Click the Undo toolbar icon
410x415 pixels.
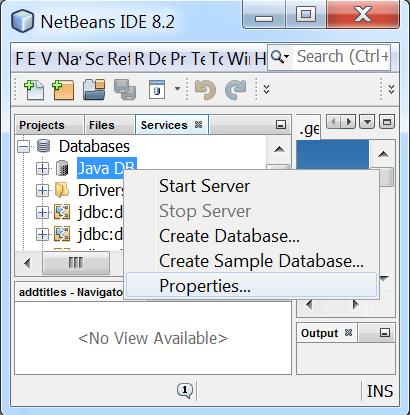click(x=205, y=90)
